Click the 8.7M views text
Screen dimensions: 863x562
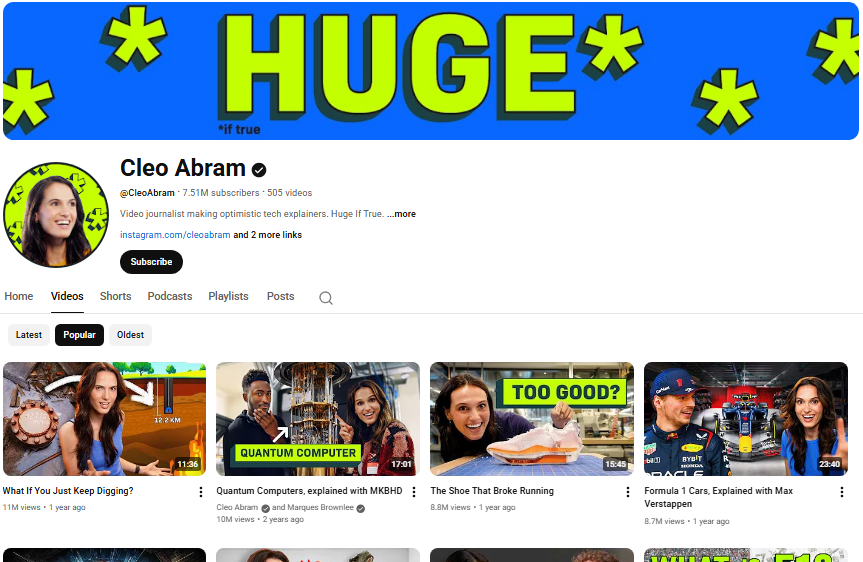pos(664,521)
